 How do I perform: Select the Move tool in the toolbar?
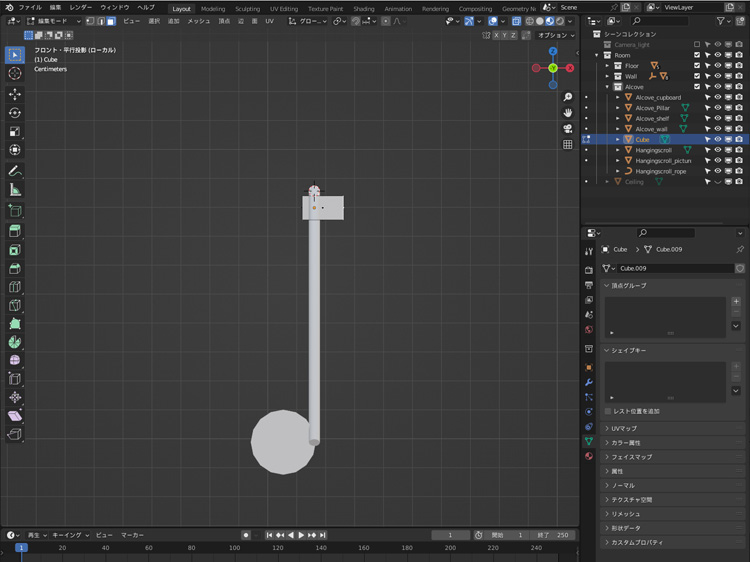pos(15,93)
